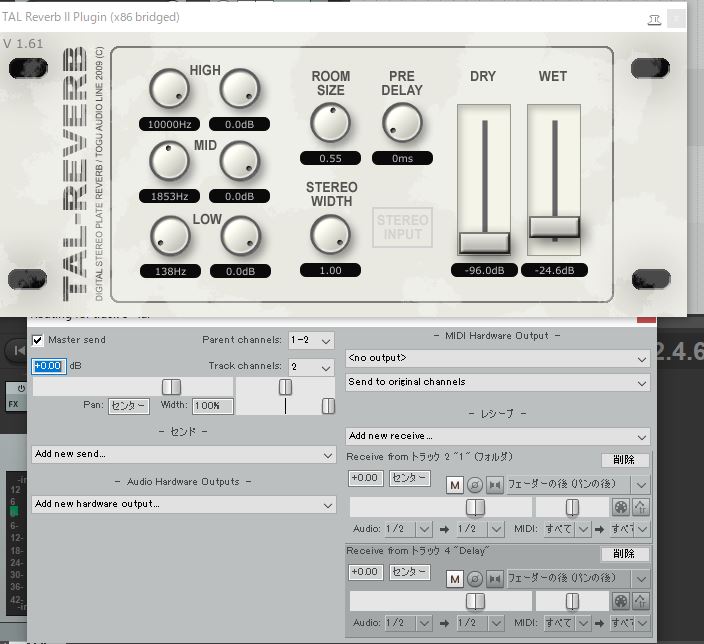Click the PRE DELAY knob
Viewport: 704px width, 644px height.
tap(402, 122)
